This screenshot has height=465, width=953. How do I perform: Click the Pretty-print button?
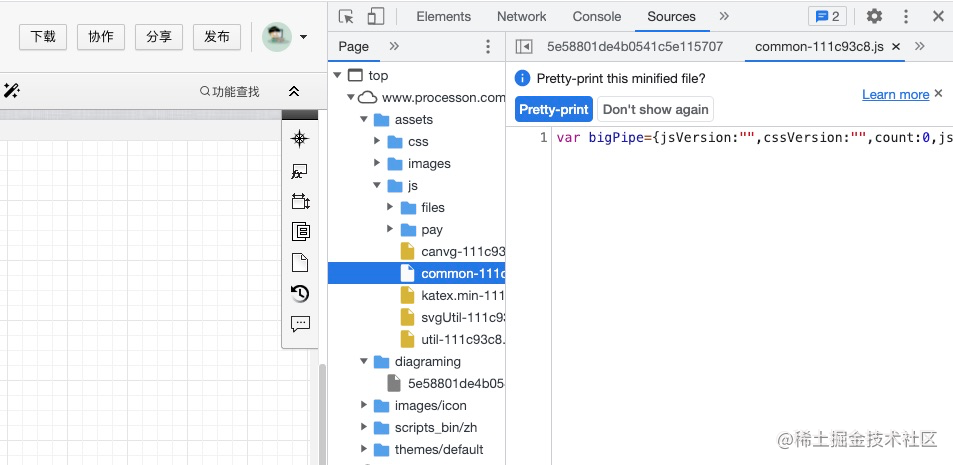(554, 109)
